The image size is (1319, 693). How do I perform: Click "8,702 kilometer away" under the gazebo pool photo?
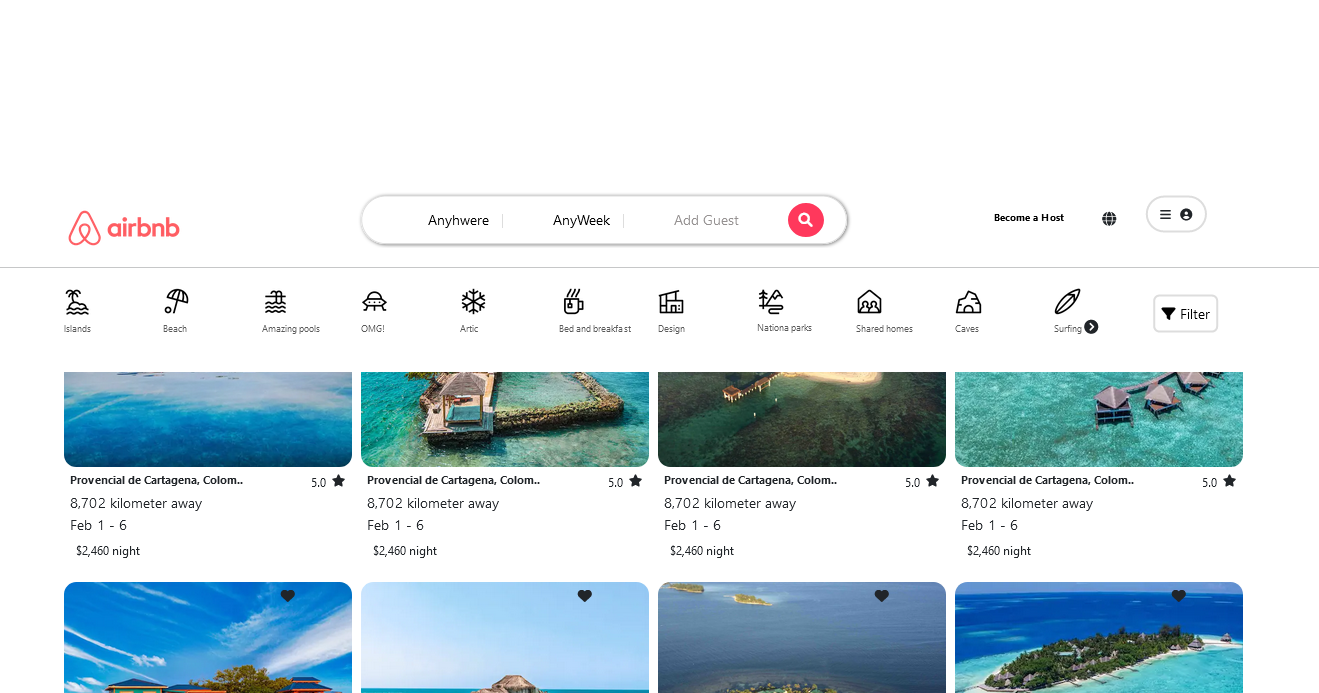(x=433, y=503)
